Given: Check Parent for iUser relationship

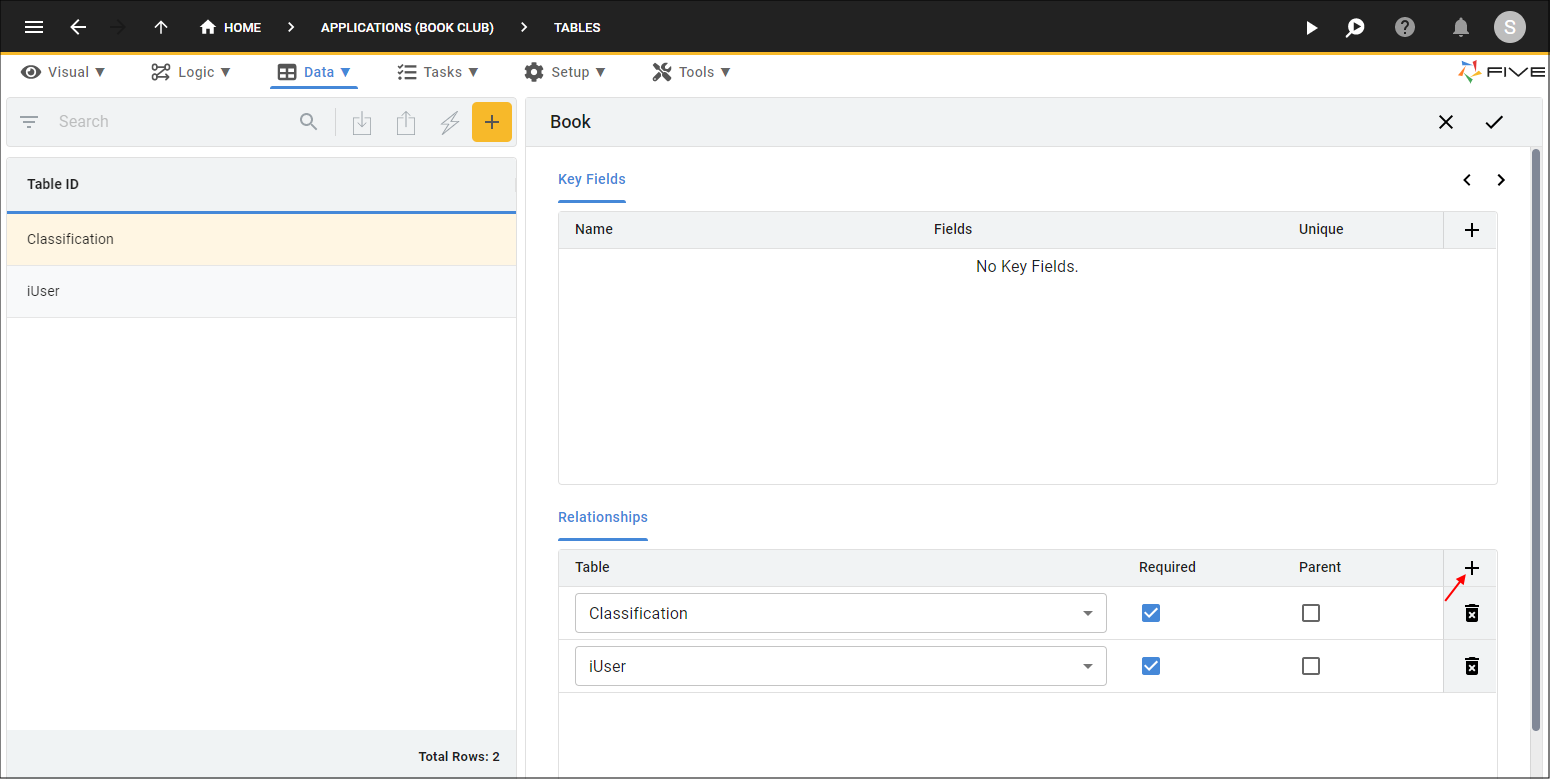Looking at the screenshot, I should coord(1311,666).
